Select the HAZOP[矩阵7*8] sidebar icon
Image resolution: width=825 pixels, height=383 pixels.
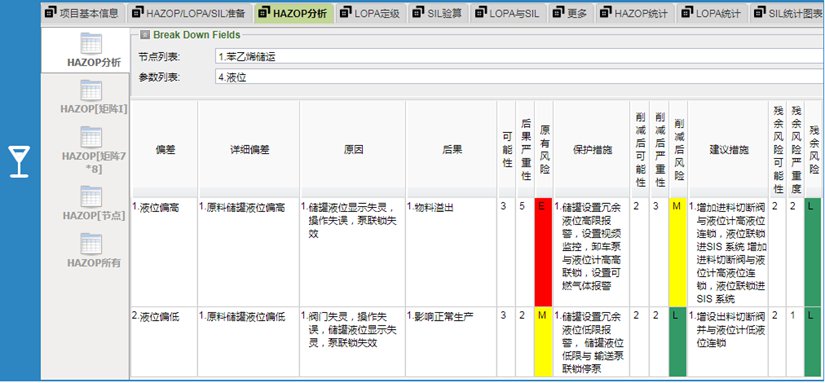click(x=91, y=137)
